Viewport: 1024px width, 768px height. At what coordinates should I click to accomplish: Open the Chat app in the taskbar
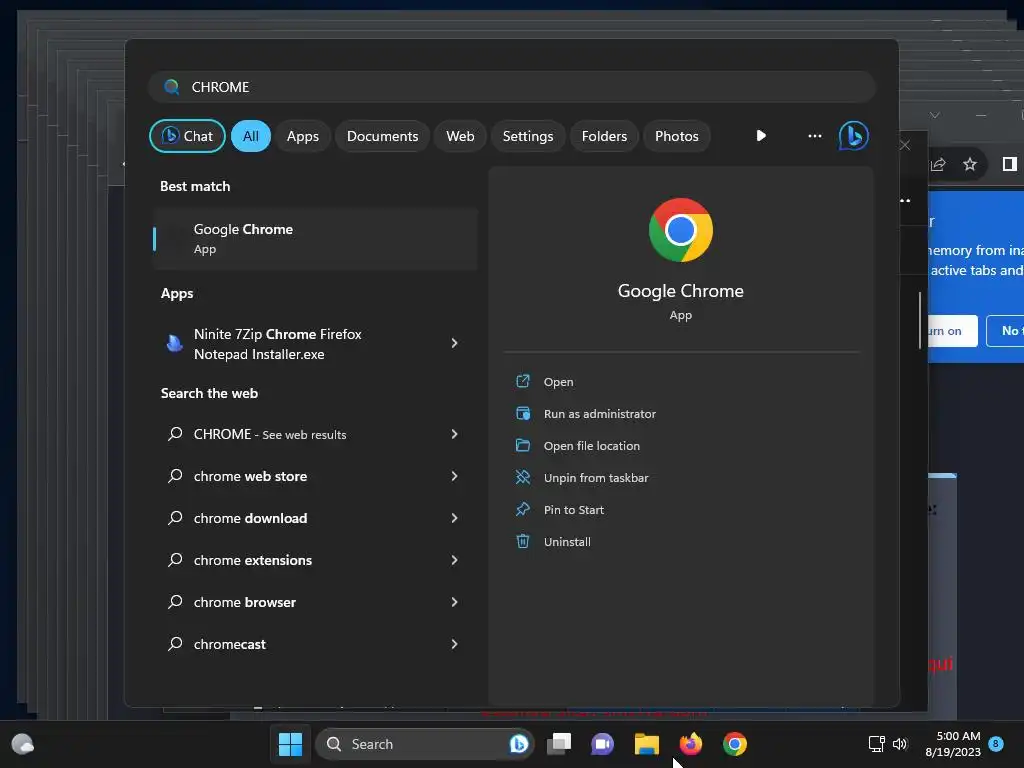[602, 744]
